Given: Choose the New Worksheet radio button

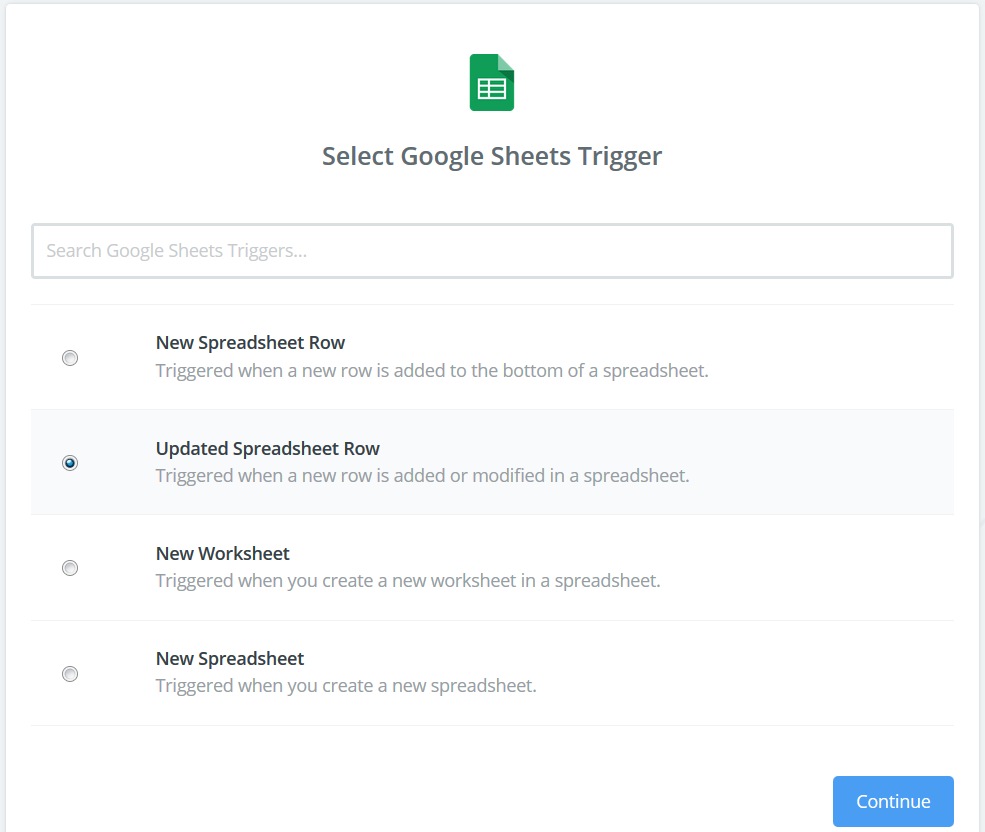Looking at the screenshot, I should 70,568.
